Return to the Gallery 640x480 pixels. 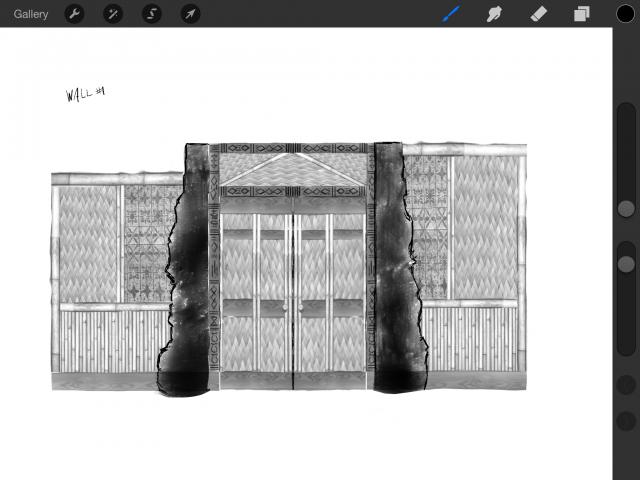coord(31,14)
